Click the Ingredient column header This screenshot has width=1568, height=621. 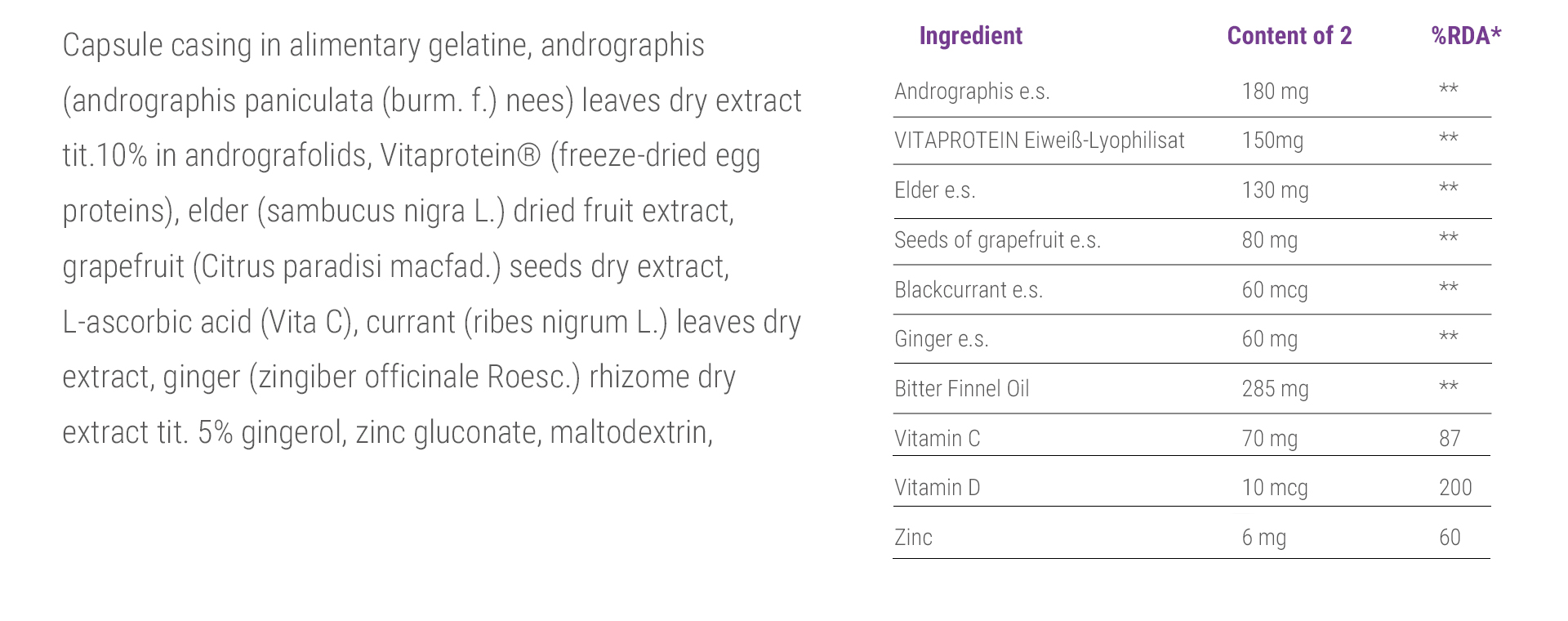pyautogui.click(x=970, y=36)
